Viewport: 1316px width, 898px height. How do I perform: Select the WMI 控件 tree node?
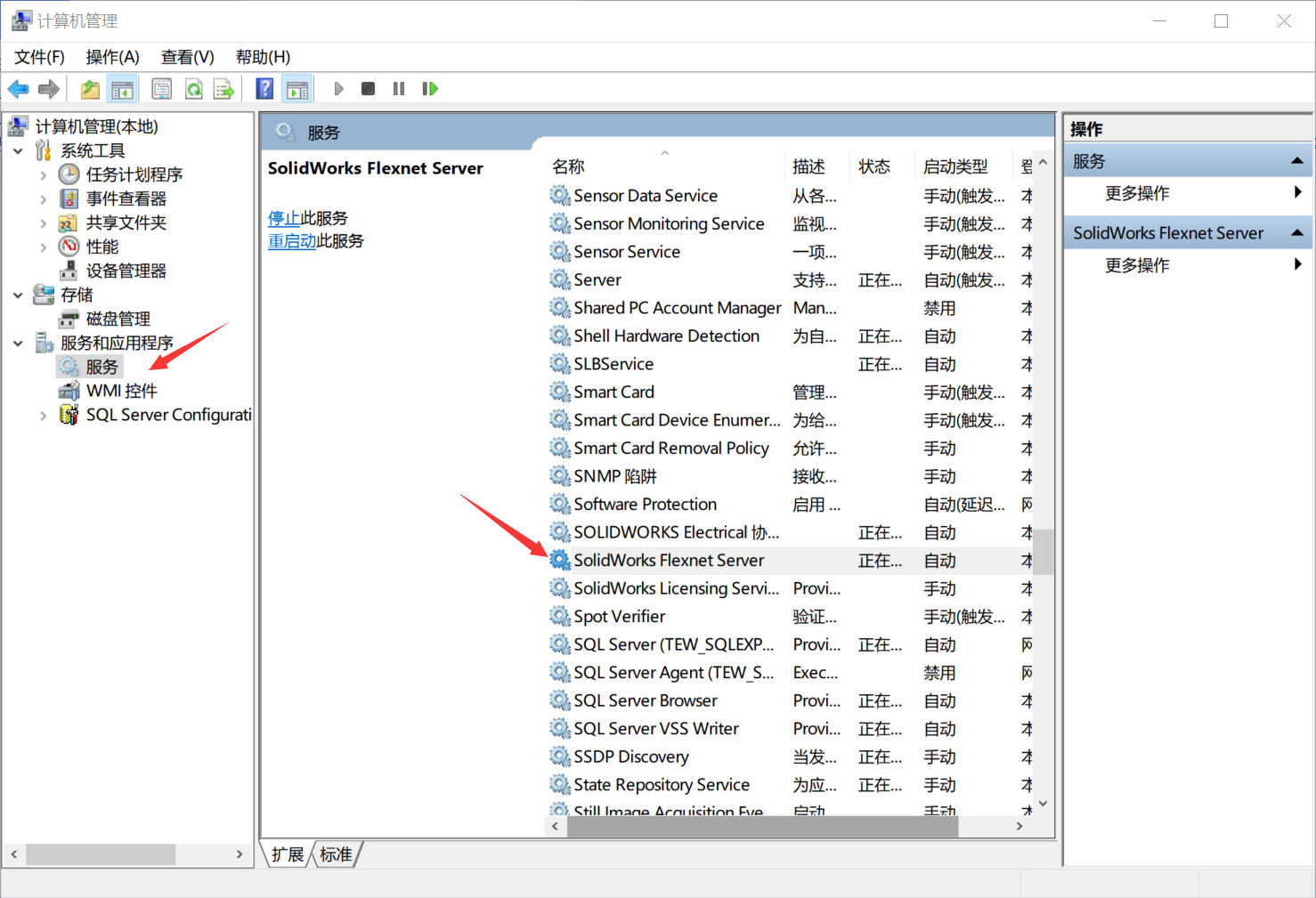coord(122,391)
